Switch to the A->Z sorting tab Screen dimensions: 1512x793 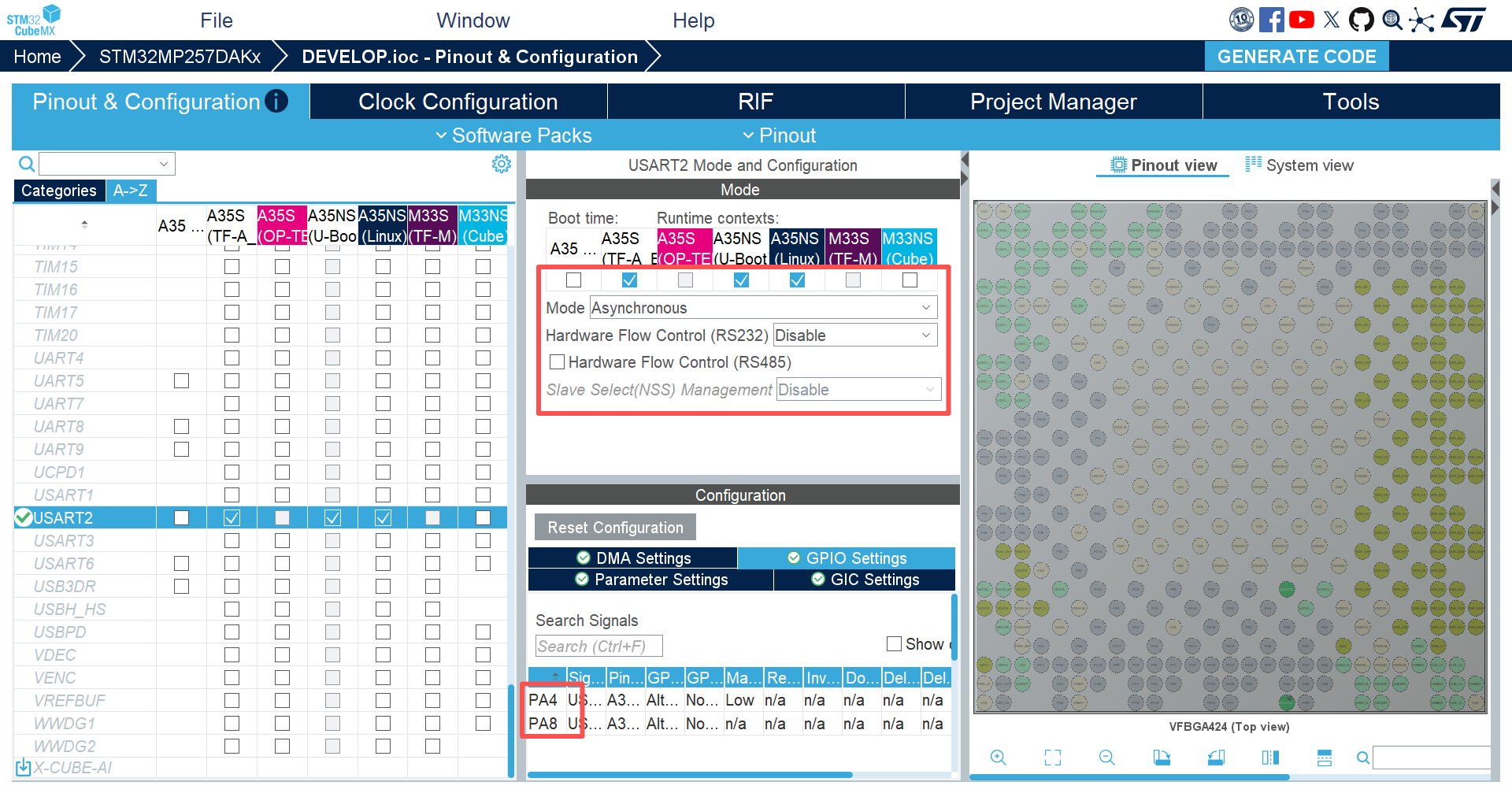click(130, 190)
